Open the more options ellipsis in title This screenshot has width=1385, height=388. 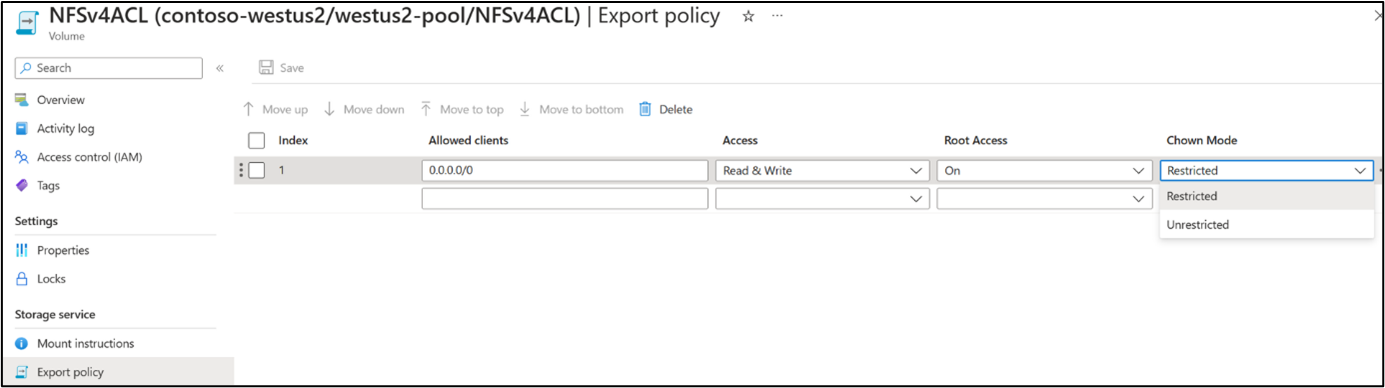tap(778, 16)
